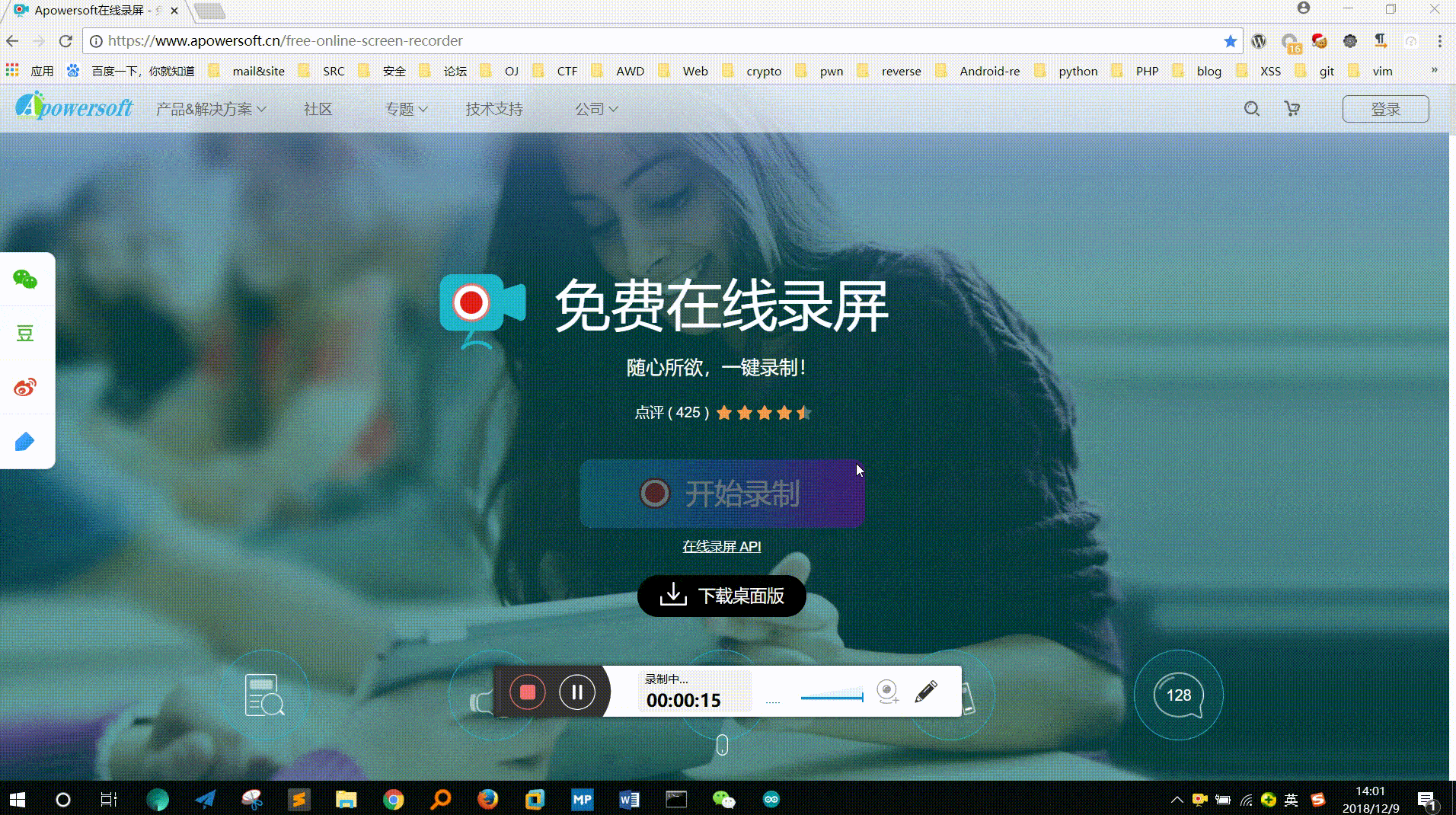Show hidden system tray icons

(x=1177, y=800)
